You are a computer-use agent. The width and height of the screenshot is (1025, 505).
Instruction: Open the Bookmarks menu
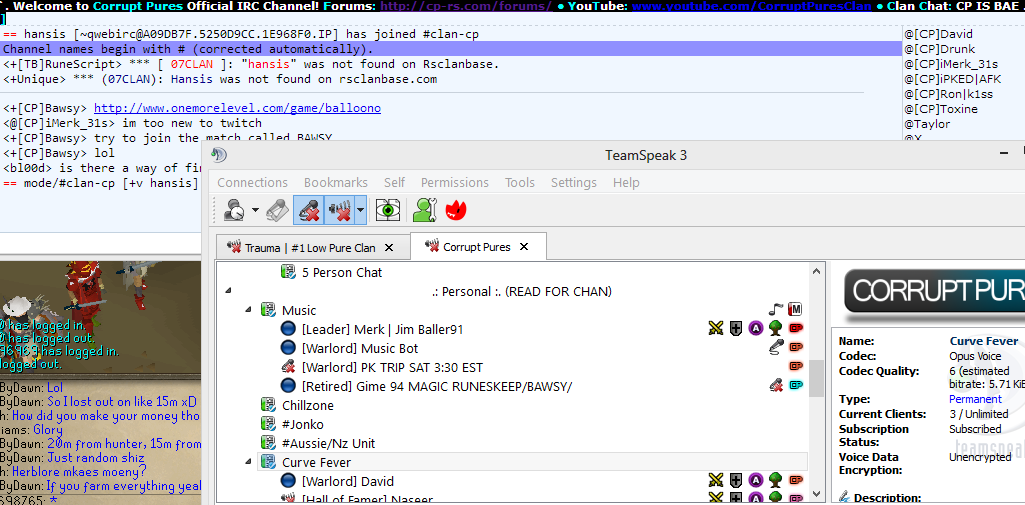tap(335, 182)
